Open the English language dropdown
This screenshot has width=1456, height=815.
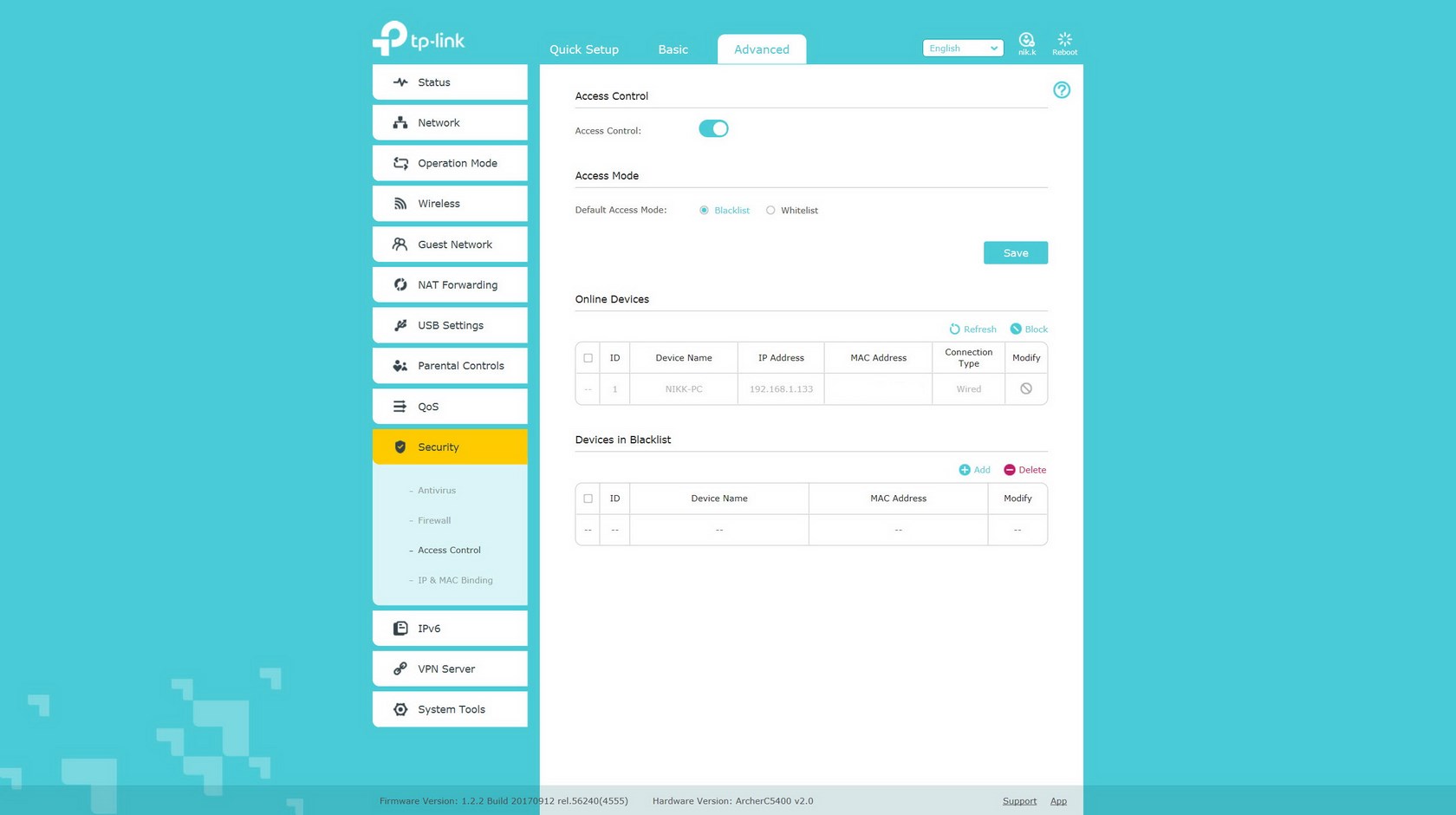point(963,49)
